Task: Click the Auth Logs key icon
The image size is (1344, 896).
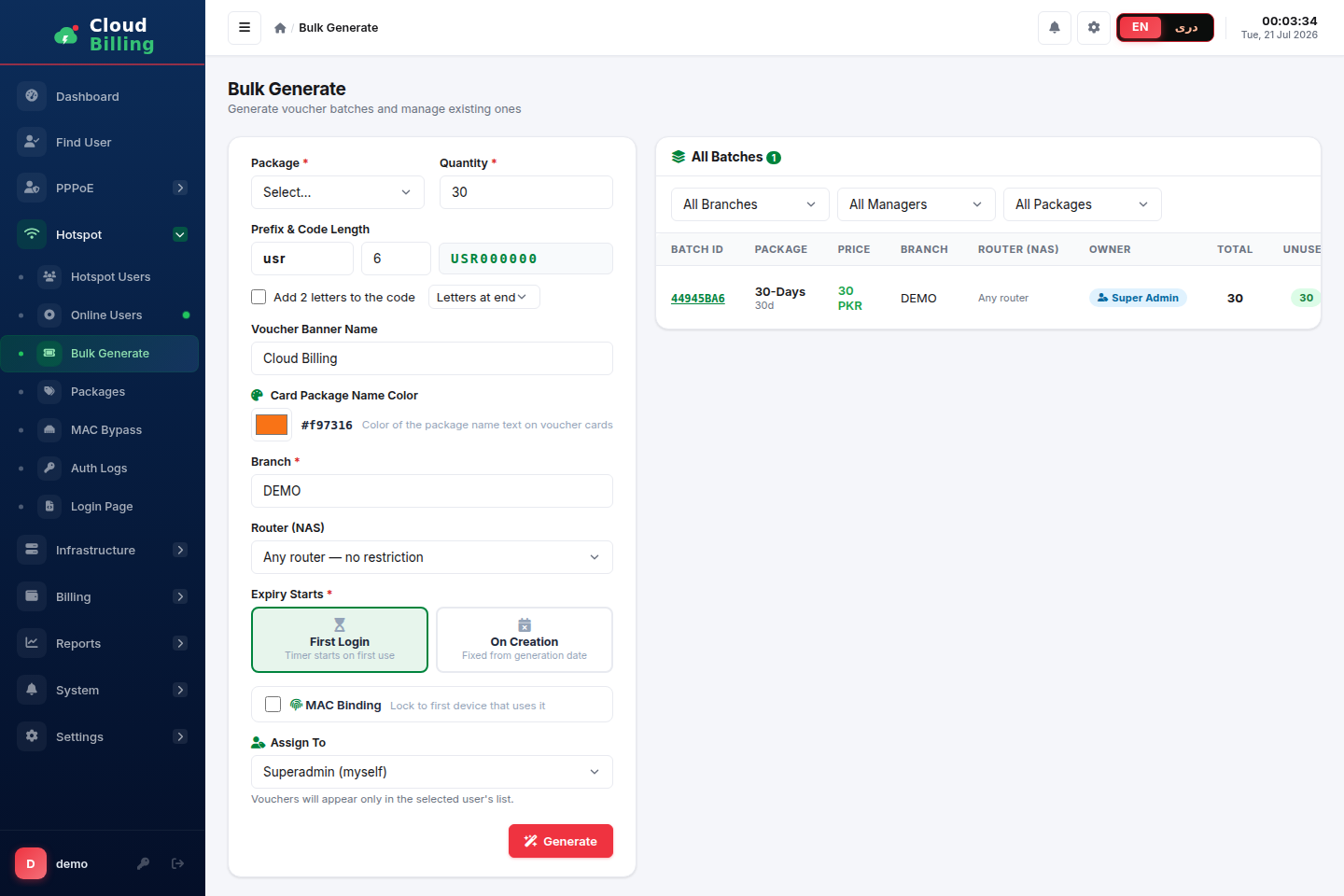Action: point(49,468)
